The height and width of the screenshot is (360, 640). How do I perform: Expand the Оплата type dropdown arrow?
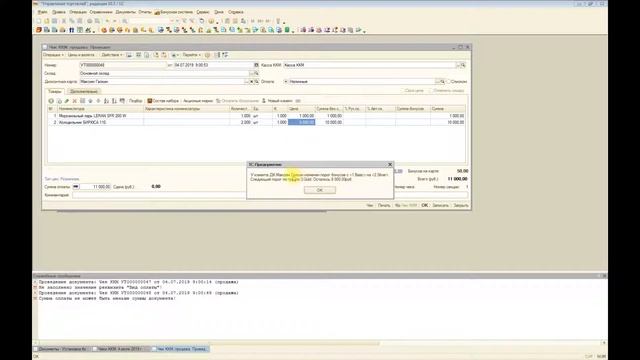pos(286,82)
